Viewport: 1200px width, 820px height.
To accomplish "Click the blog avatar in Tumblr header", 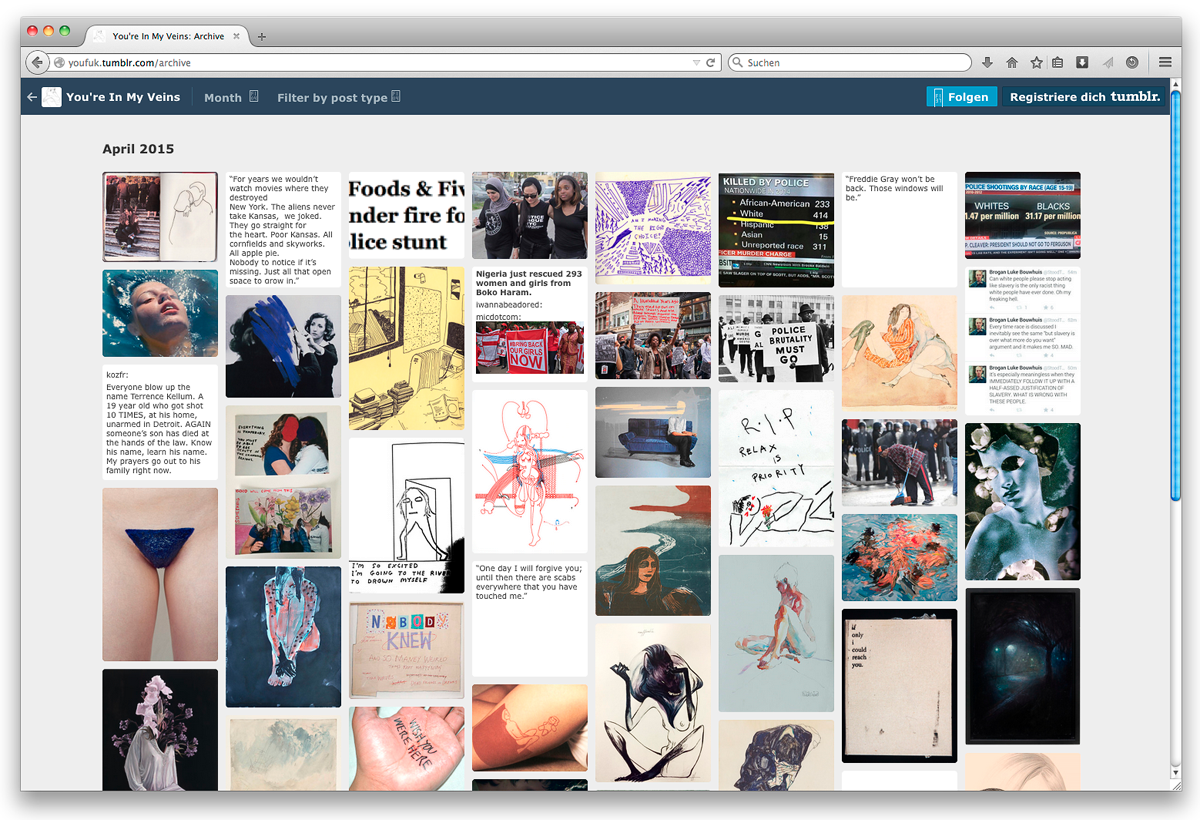I will tap(51, 97).
